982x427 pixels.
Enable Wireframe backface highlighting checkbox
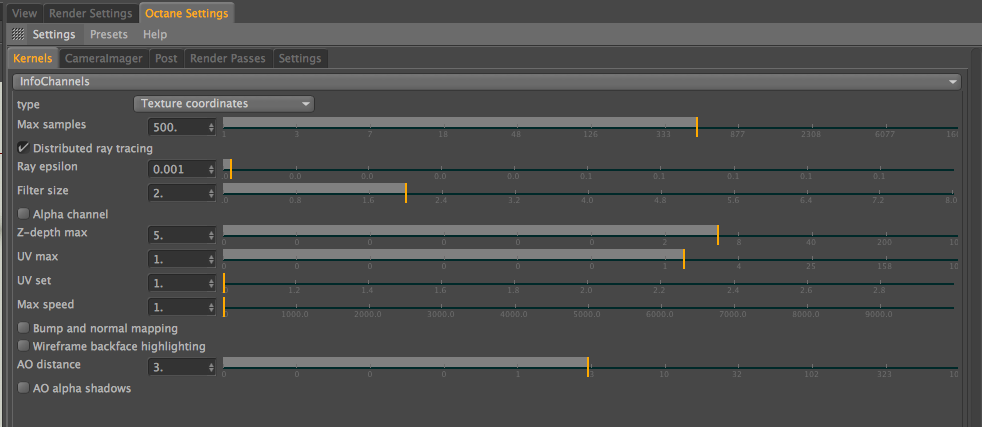point(23,346)
